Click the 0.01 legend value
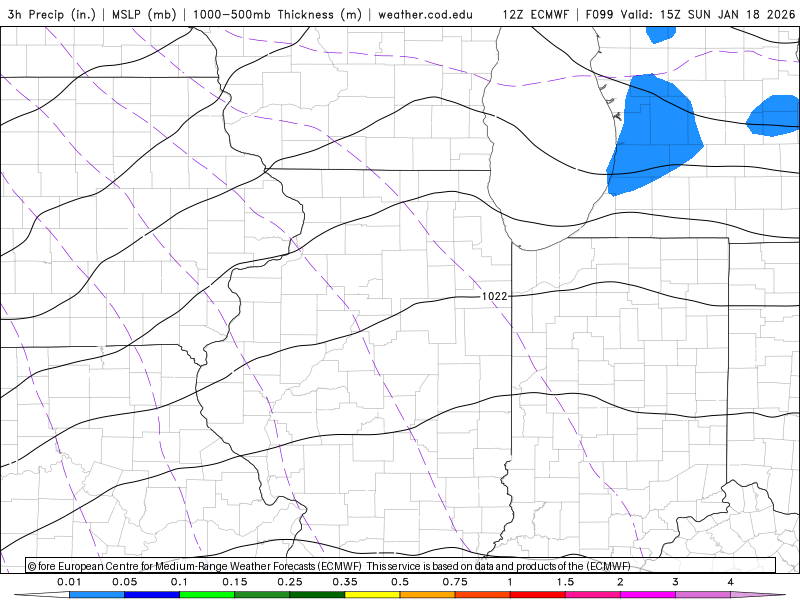The image size is (800, 600). (69, 582)
